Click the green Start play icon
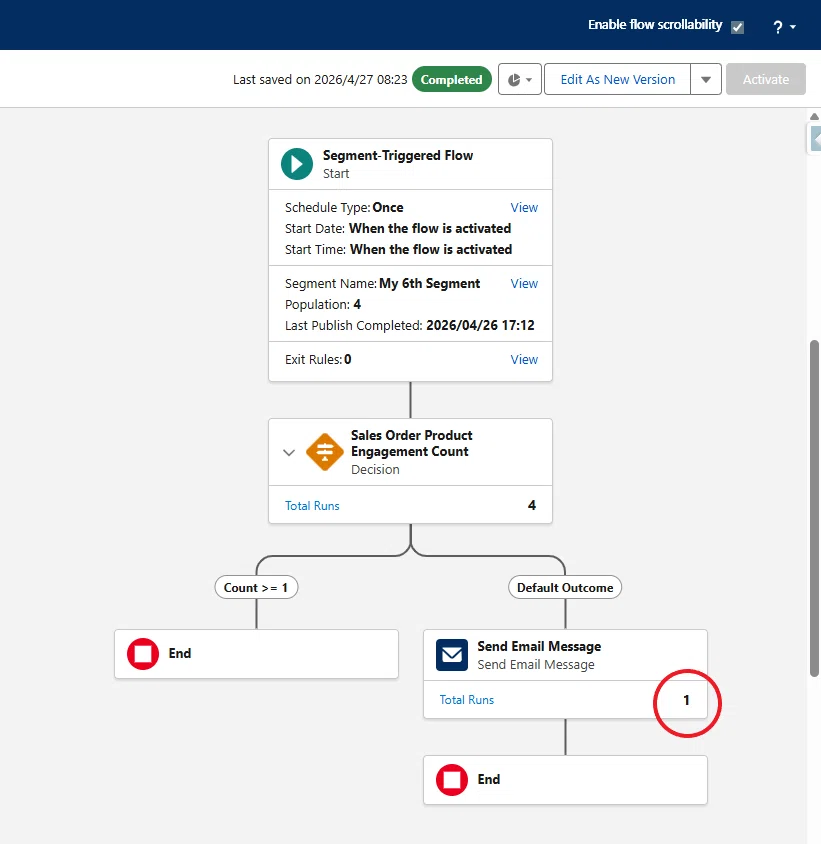 297,164
